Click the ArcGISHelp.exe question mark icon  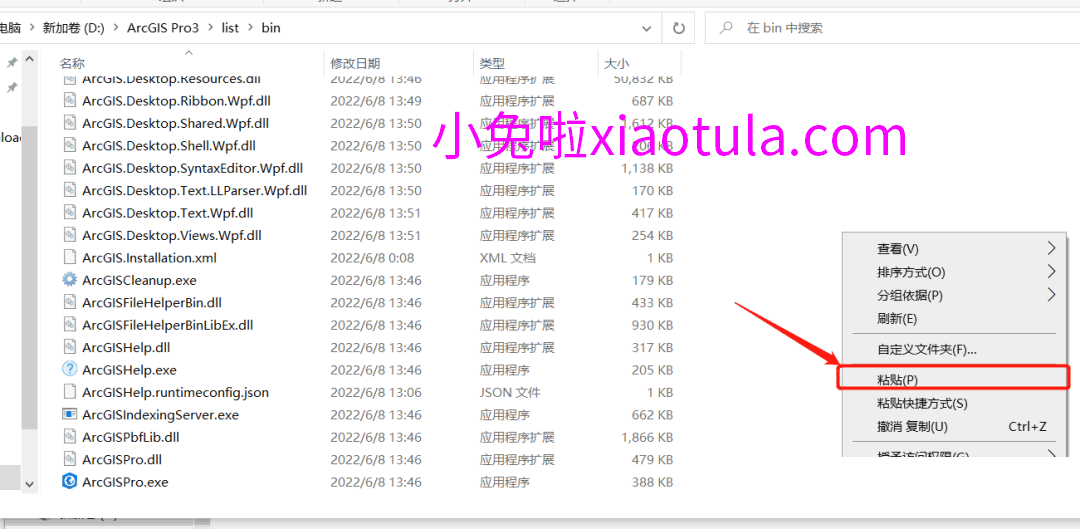pyautogui.click(x=69, y=370)
